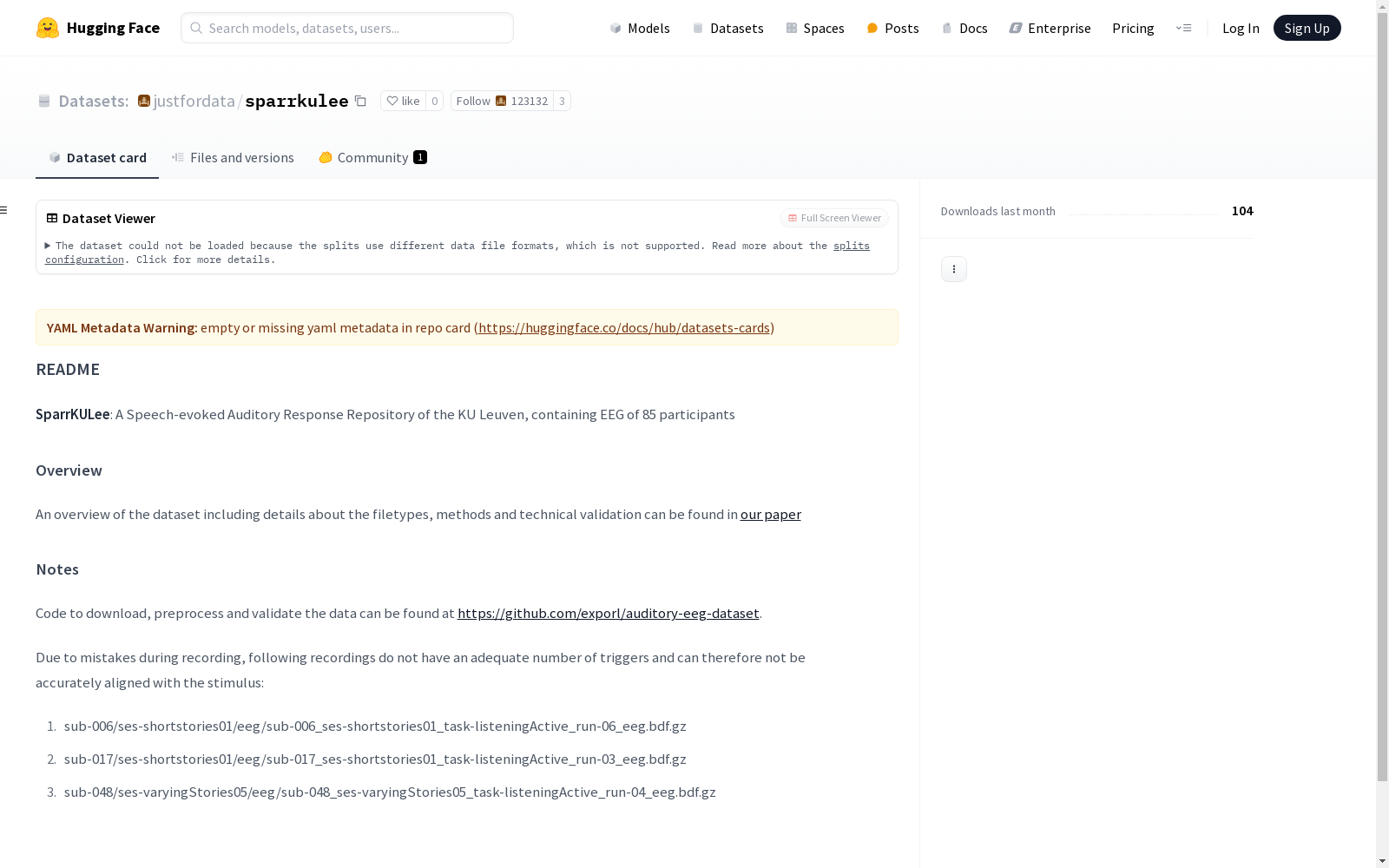Screen dimensions: 1389x868
Task: Open the justfordata profile link
Action: coord(194,101)
